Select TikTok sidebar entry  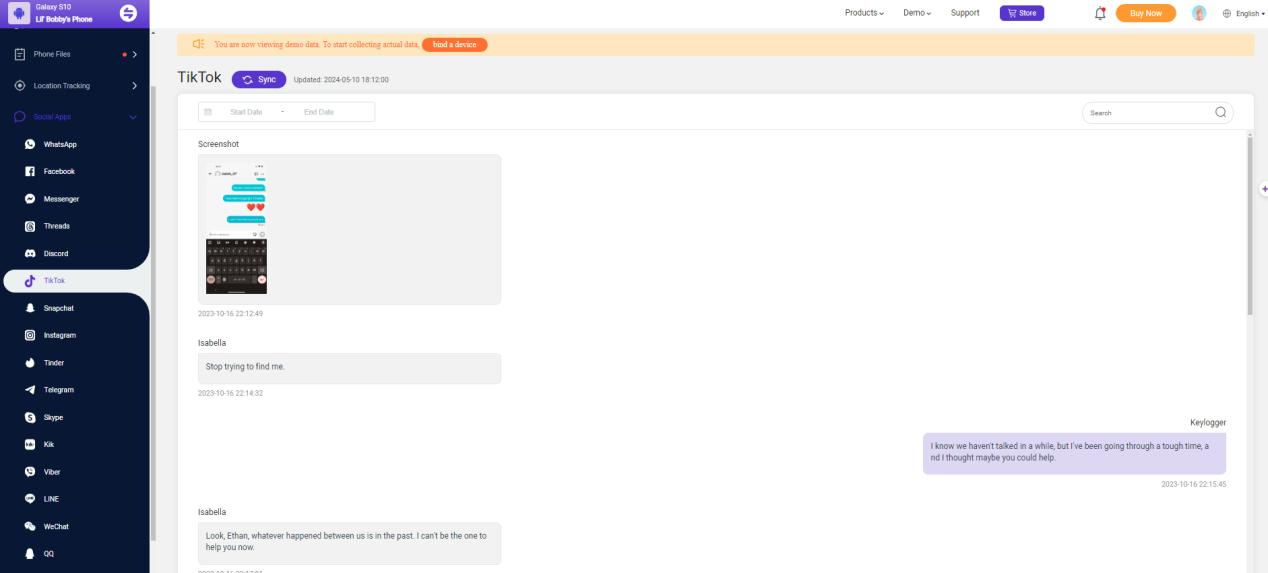(54, 281)
